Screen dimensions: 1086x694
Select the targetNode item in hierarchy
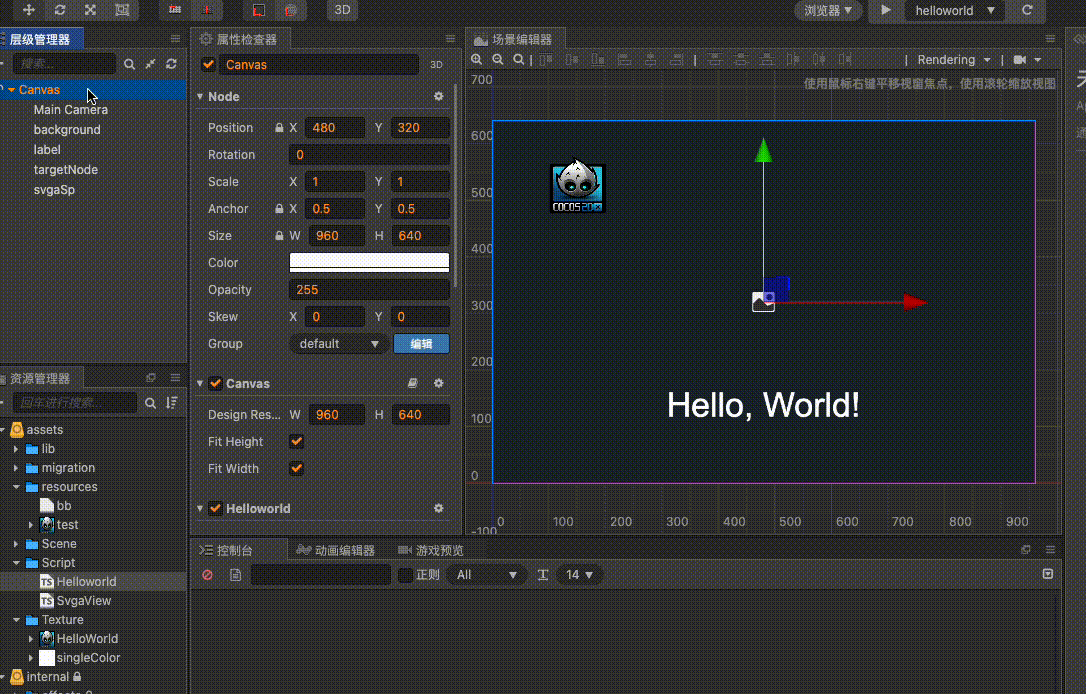[x=65, y=170]
